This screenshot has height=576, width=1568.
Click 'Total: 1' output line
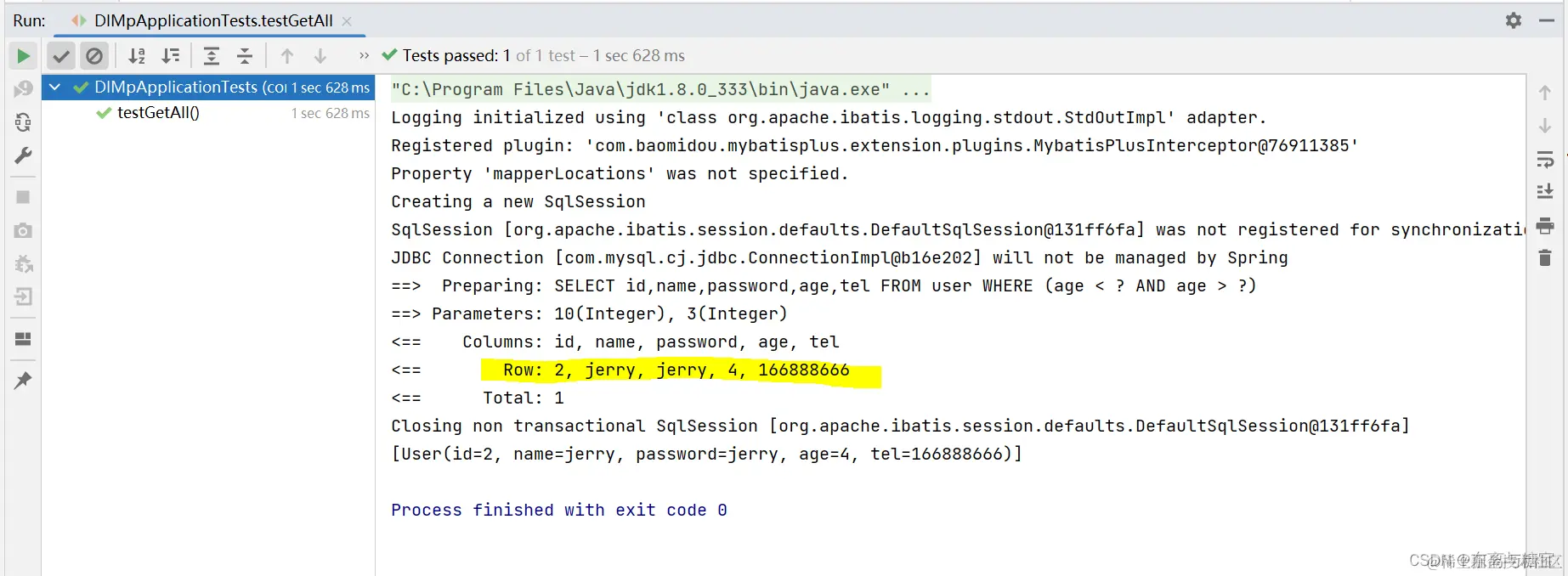(478, 398)
